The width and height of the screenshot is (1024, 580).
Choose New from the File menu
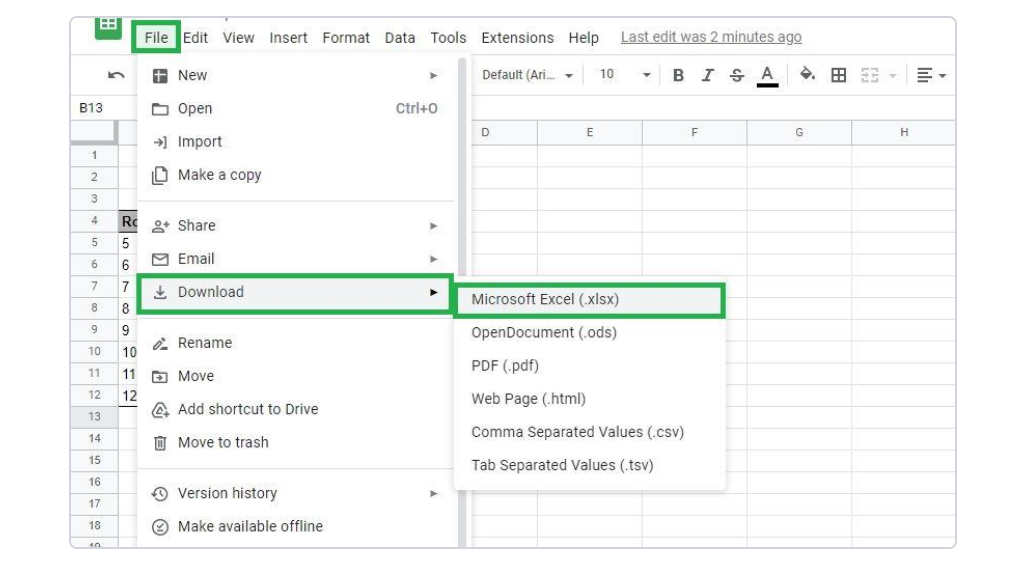(296, 76)
